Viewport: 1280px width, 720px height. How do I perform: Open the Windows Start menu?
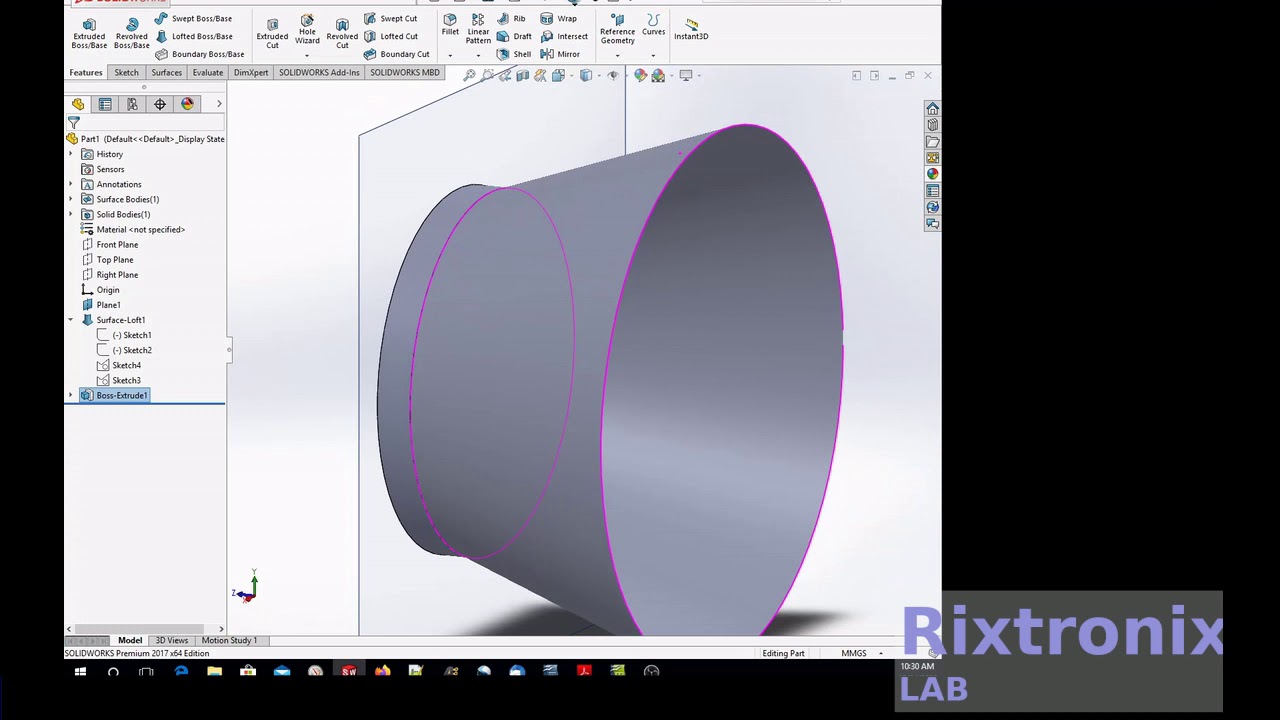point(80,671)
